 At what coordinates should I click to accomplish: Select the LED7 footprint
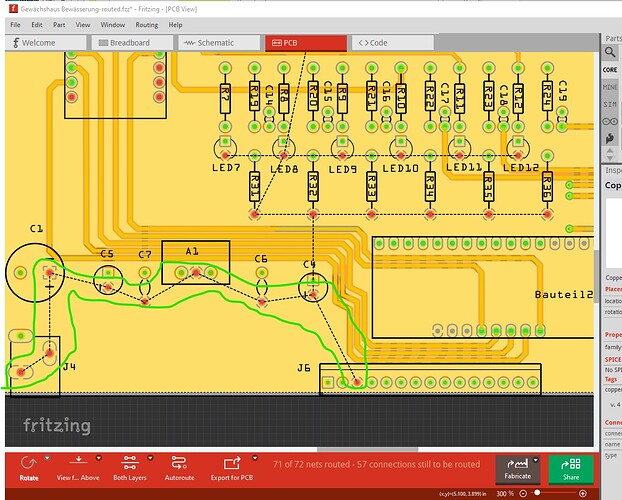[x=225, y=148]
